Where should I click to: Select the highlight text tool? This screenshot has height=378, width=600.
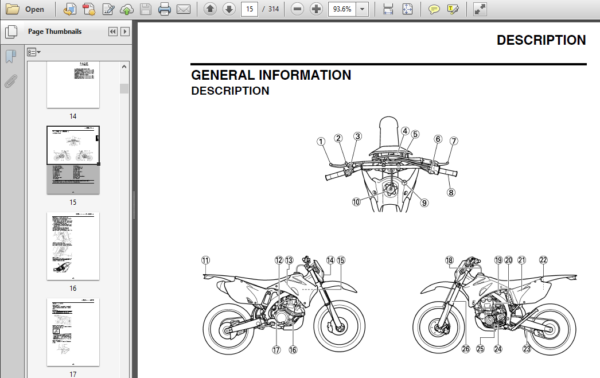453,9
